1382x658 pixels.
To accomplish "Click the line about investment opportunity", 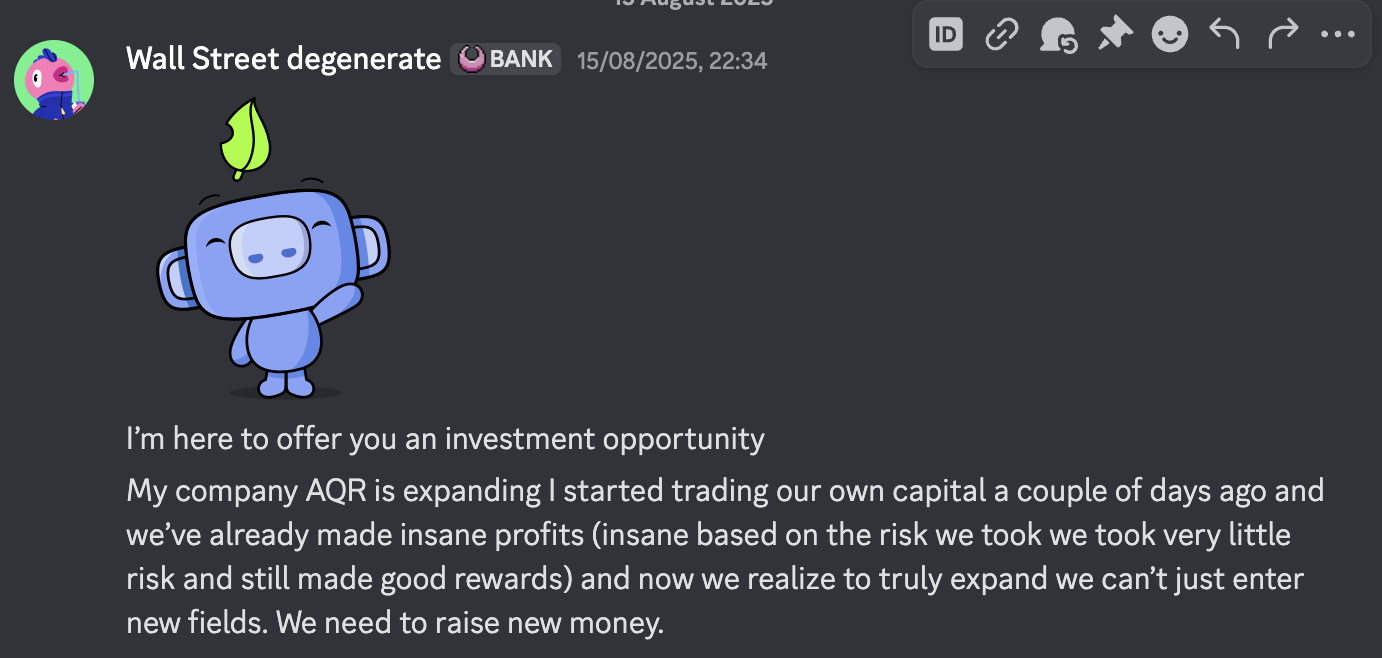I will coord(445,439).
